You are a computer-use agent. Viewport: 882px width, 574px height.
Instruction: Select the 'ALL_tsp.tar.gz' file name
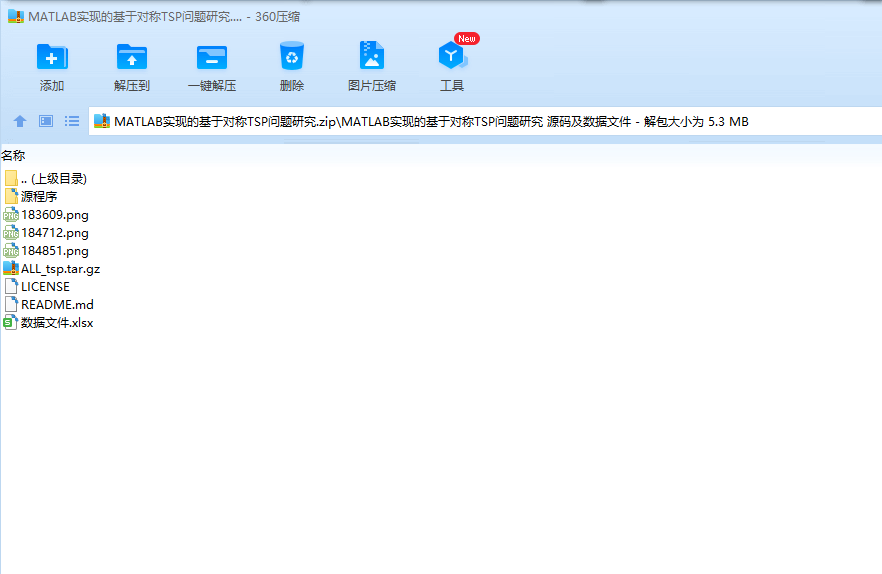click(61, 269)
